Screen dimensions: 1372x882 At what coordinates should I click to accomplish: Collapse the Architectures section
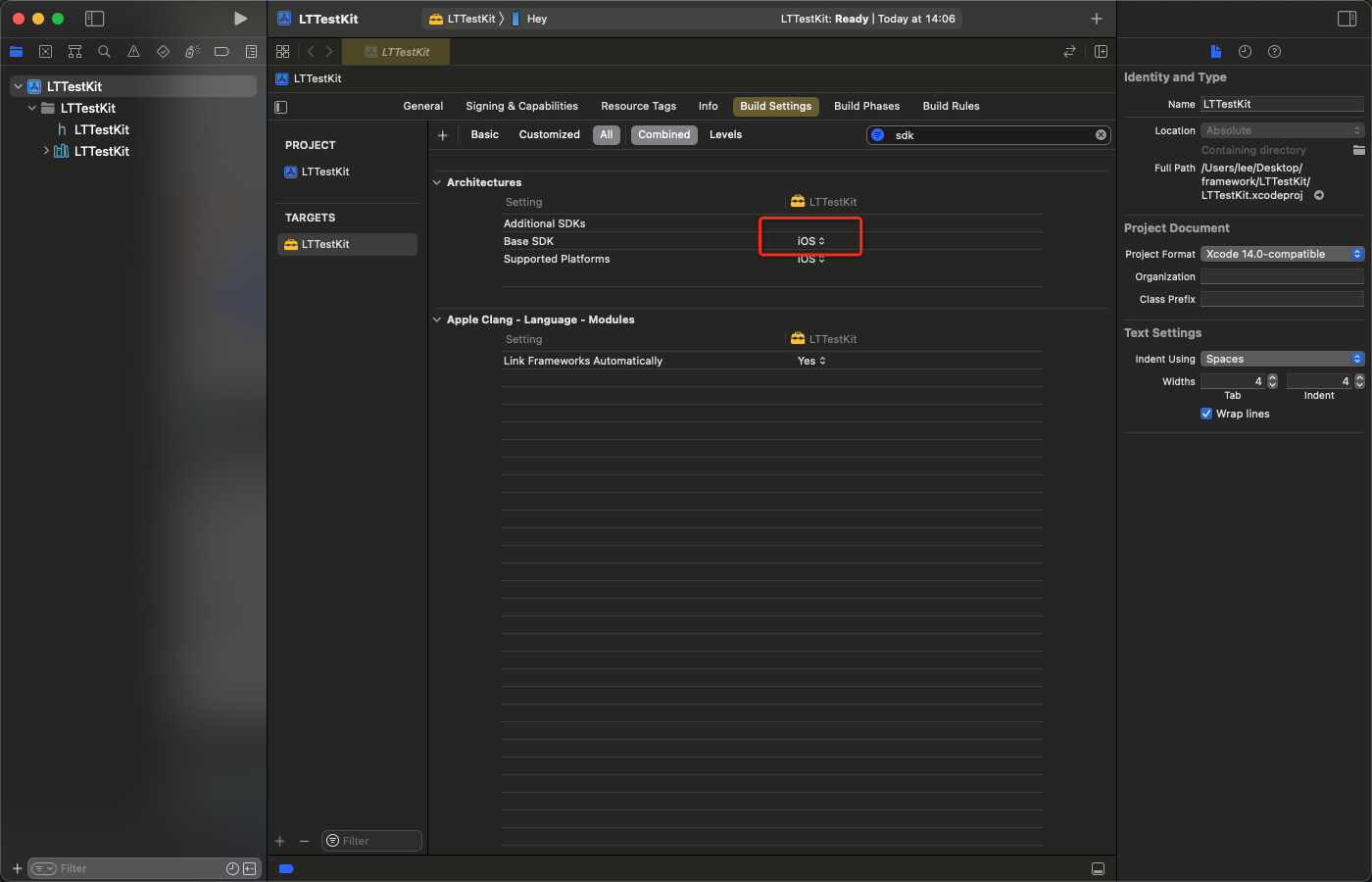click(x=437, y=182)
